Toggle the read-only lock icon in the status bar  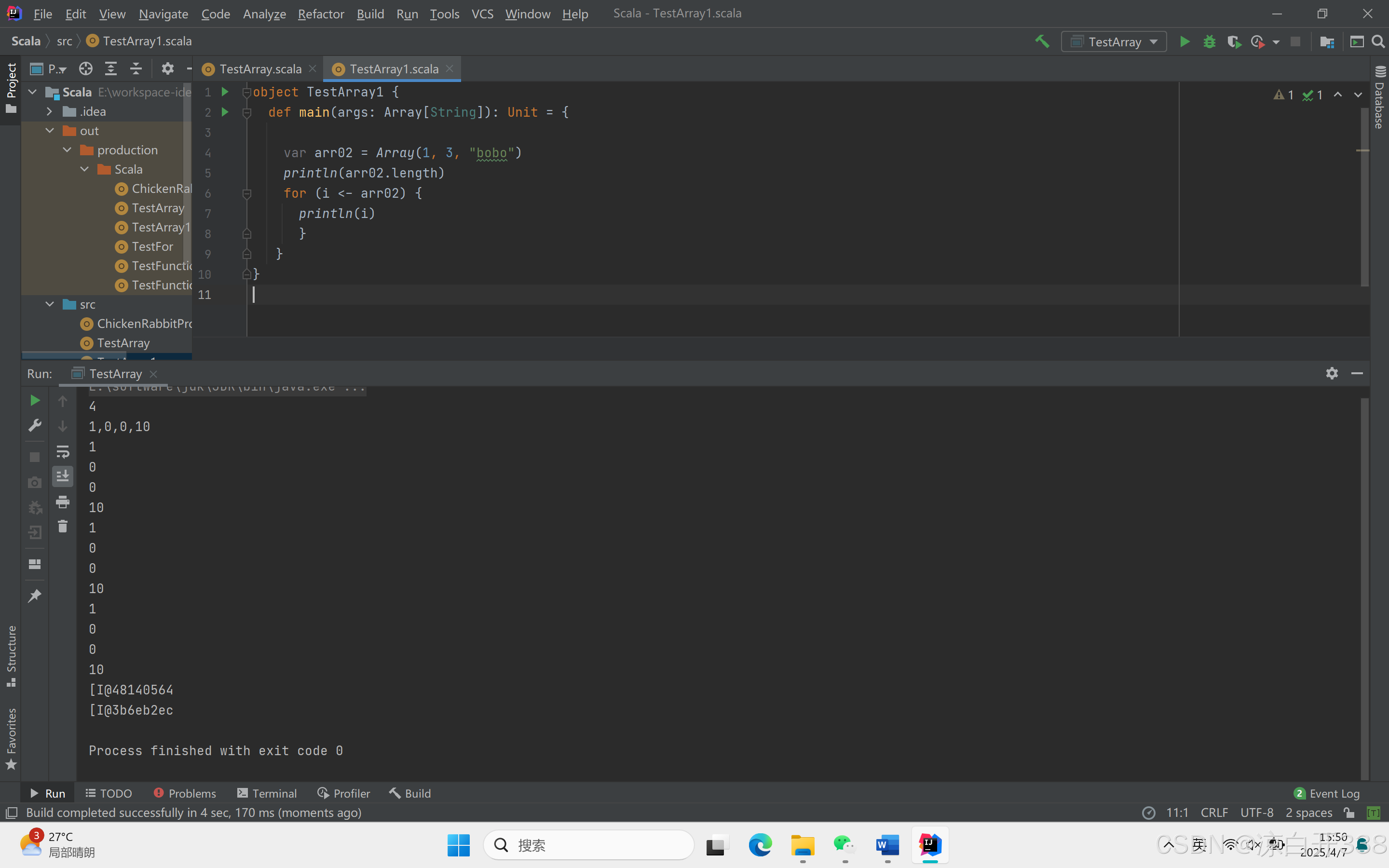(1349, 813)
